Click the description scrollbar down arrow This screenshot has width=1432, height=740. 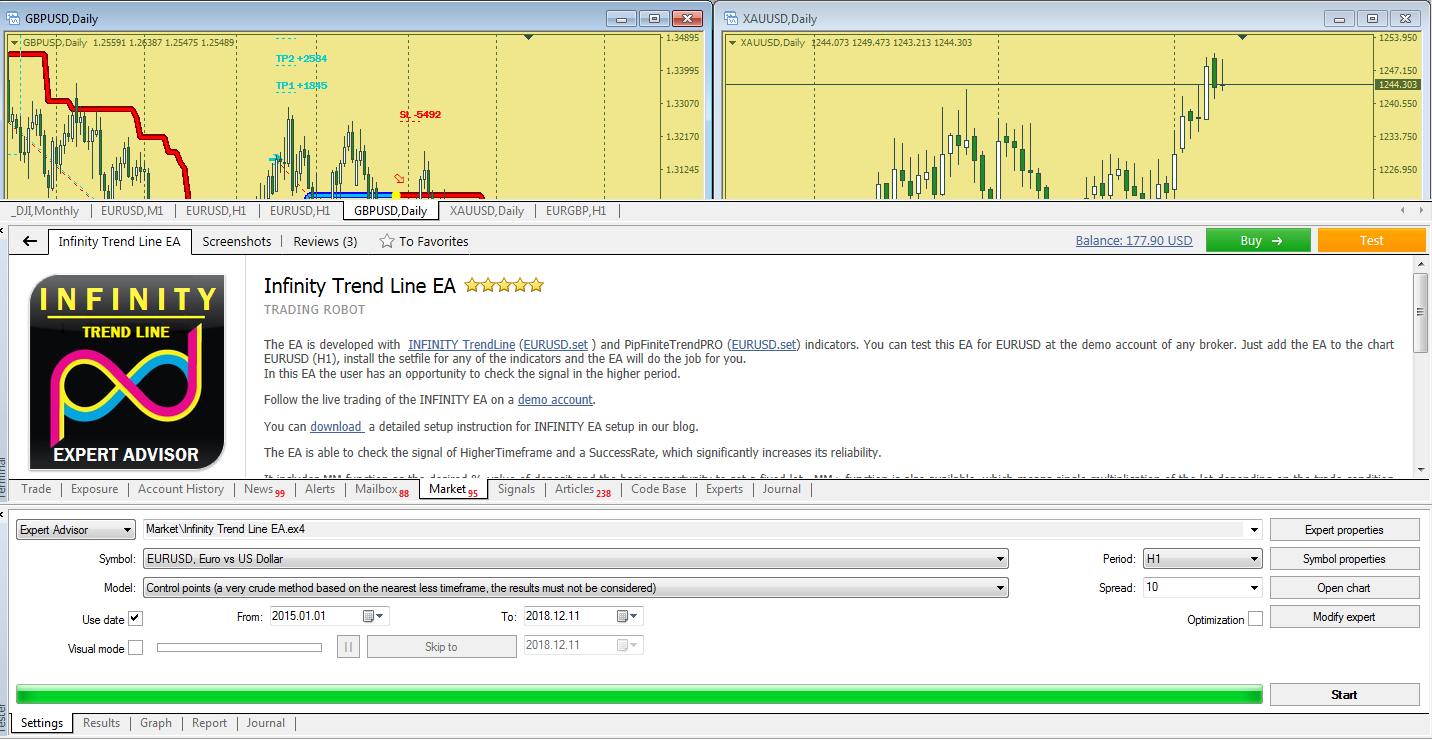(x=1420, y=470)
